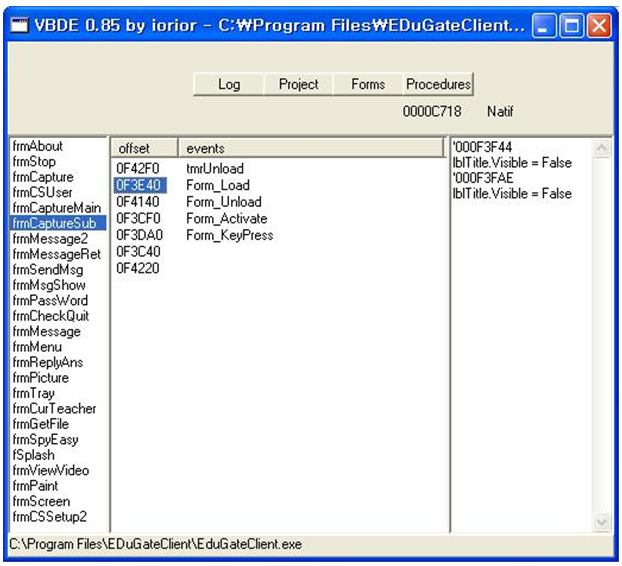The height and width of the screenshot is (566, 622).
Task: Close the VBDE window
Action: coord(599,25)
